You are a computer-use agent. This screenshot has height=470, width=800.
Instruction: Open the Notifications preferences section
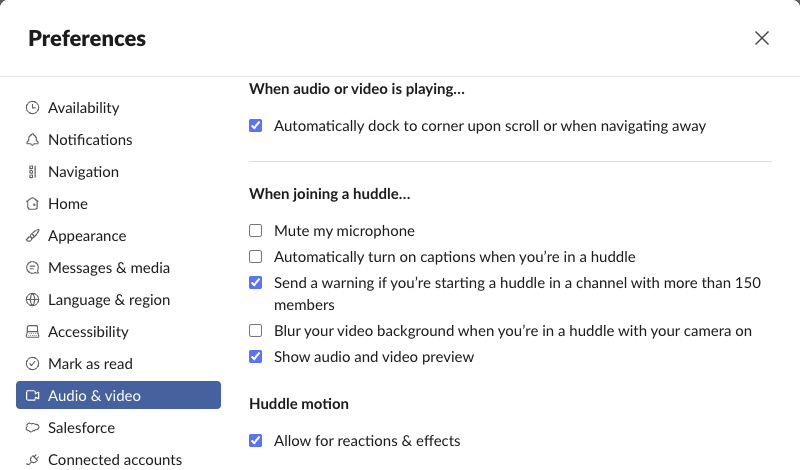coord(118,140)
